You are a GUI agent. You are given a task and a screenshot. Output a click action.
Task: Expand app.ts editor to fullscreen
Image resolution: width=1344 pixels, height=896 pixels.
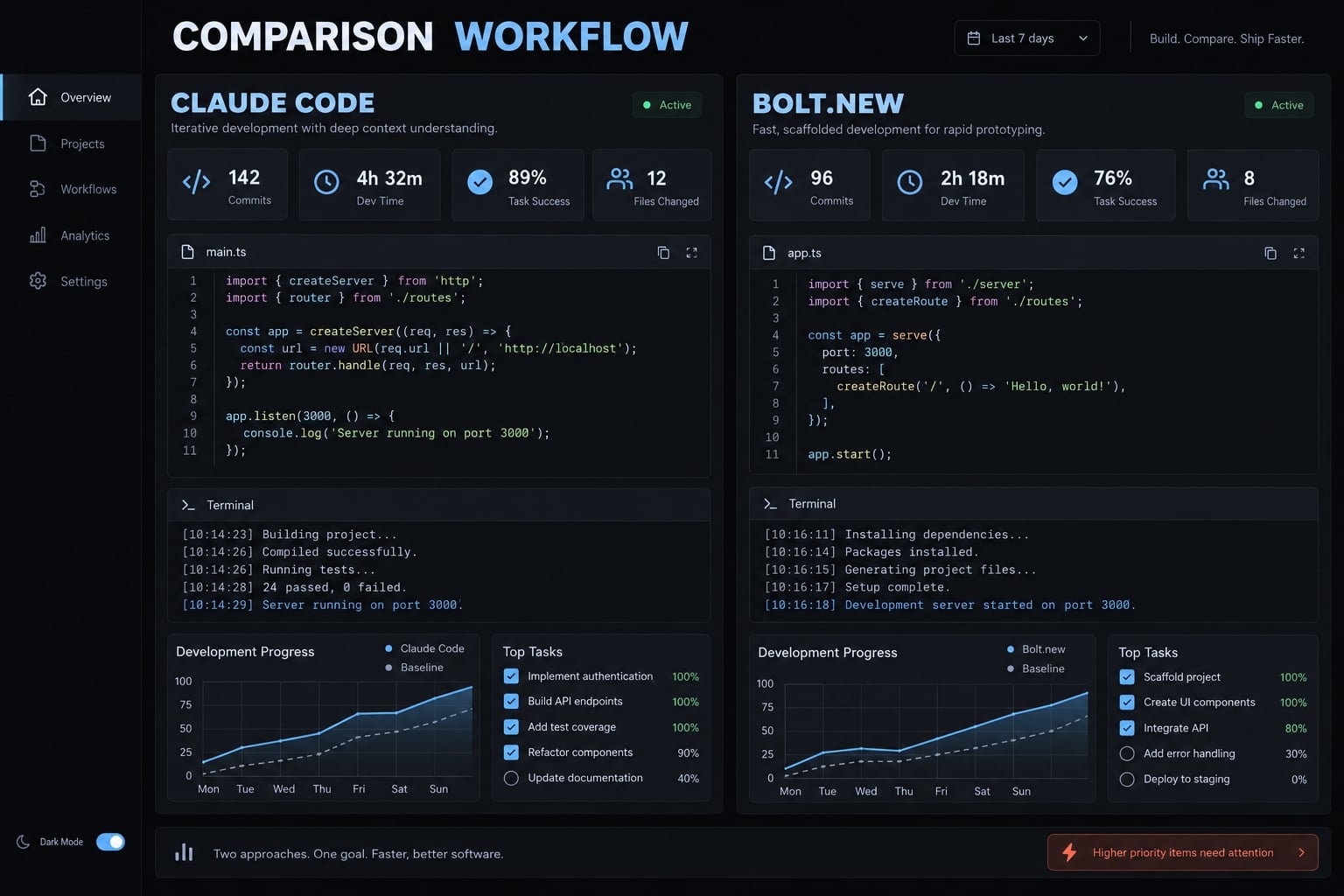1298,254
